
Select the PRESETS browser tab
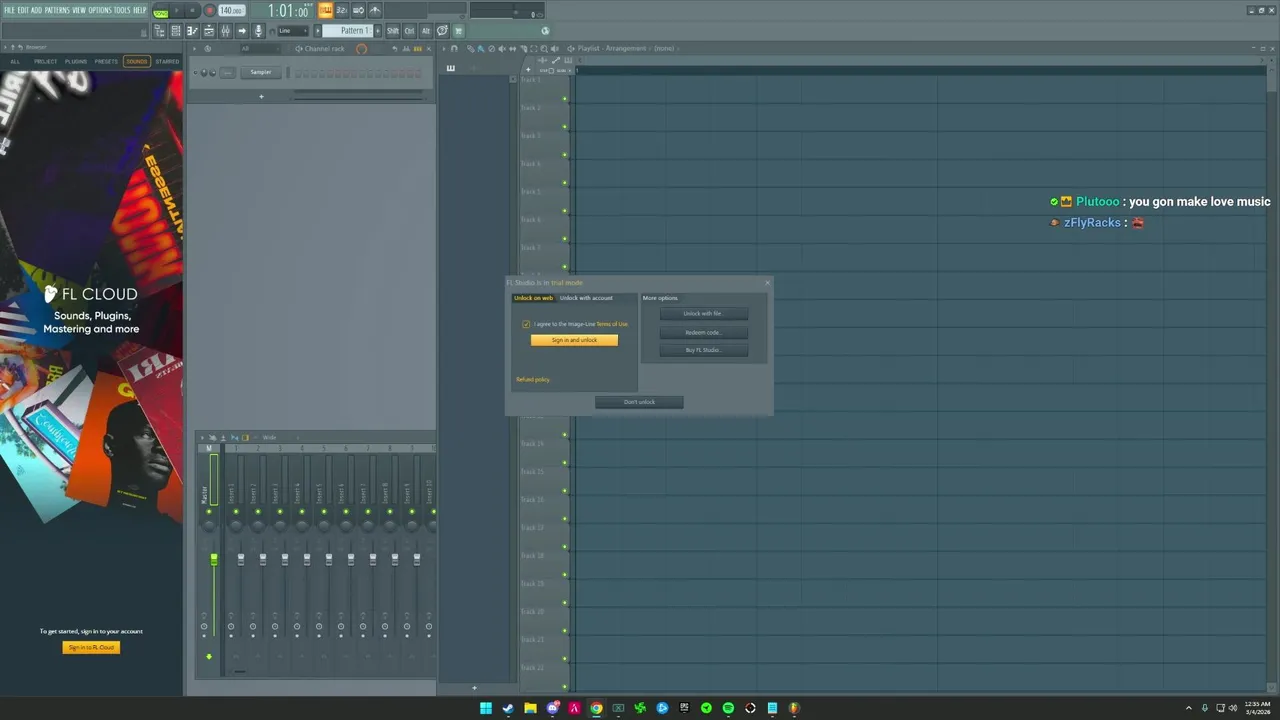click(x=106, y=61)
